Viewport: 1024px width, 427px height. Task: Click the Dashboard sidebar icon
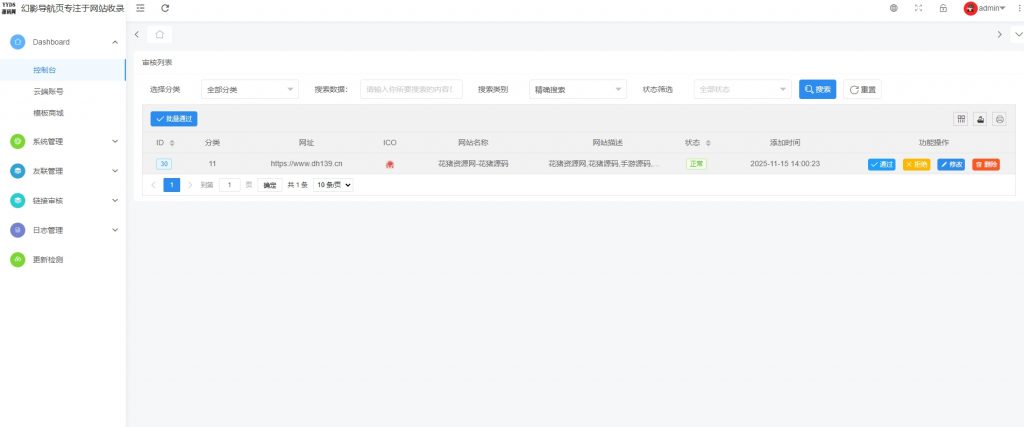pyautogui.click(x=18, y=42)
